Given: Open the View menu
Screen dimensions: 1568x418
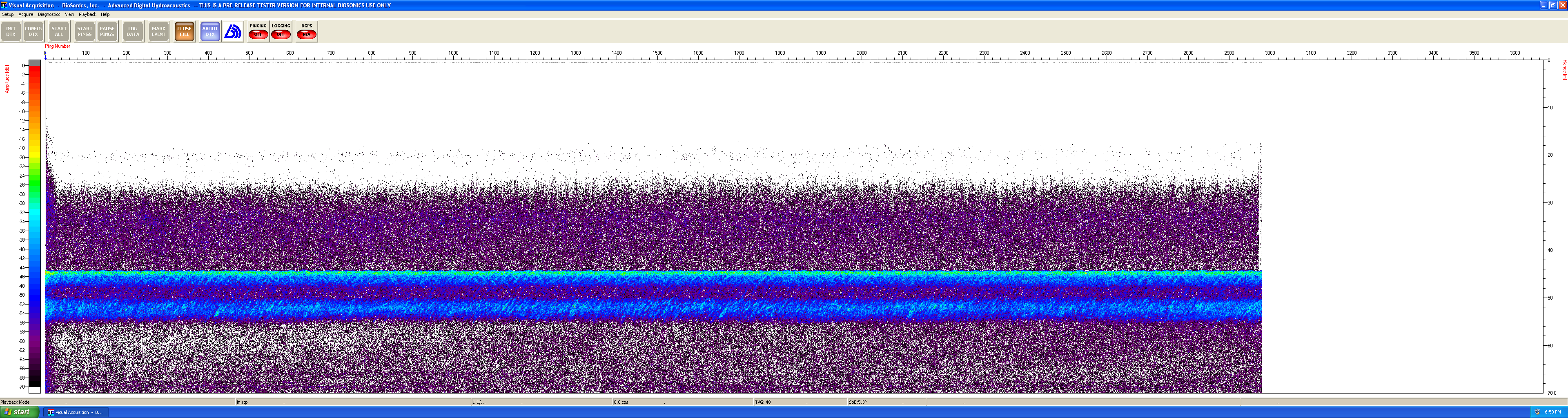Looking at the screenshot, I should [x=69, y=14].
